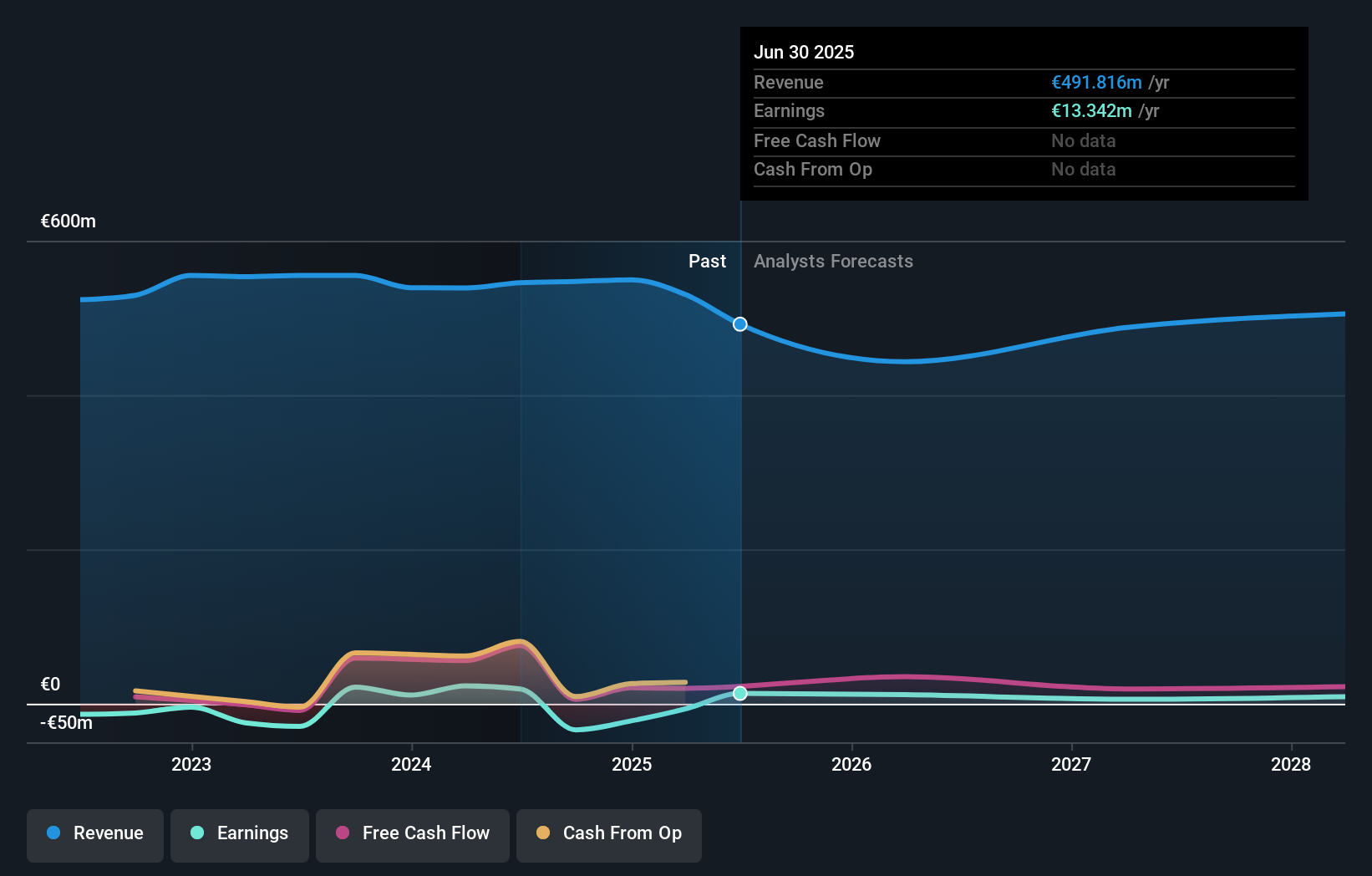1372x876 pixels.
Task: Click the 2026 axis label
Action: (x=851, y=764)
